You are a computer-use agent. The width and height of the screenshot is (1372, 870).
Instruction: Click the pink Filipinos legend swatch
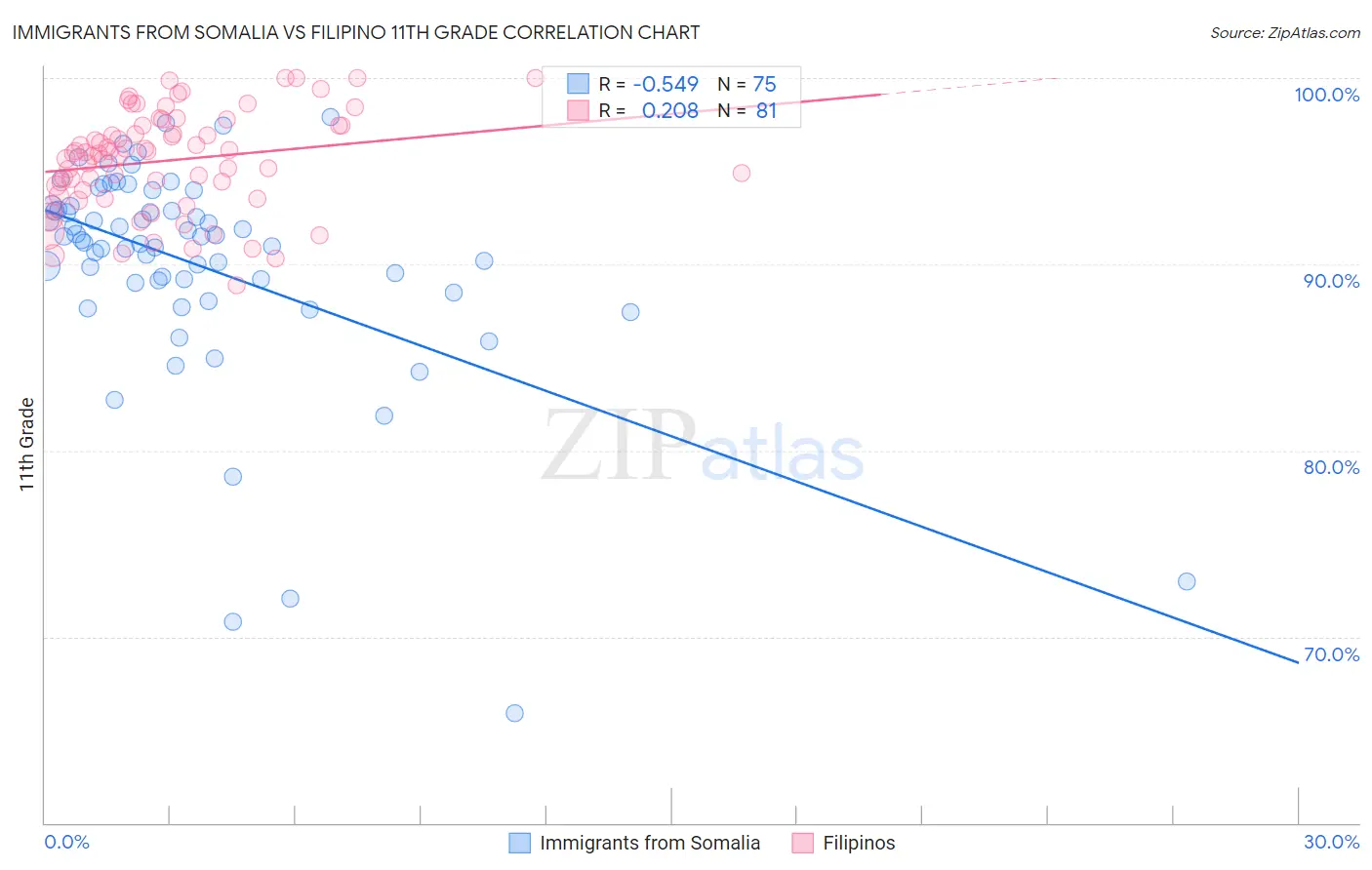click(x=803, y=843)
